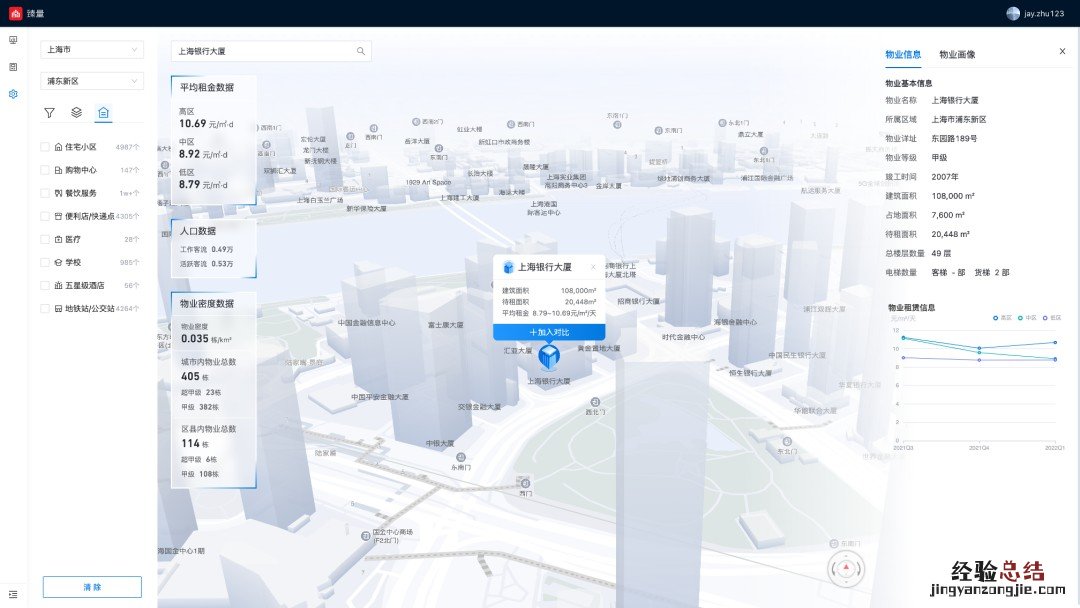Image resolution: width=1080 pixels, height=608 pixels.
Task: Click the 114 district property total
Action: pyautogui.click(x=190, y=443)
